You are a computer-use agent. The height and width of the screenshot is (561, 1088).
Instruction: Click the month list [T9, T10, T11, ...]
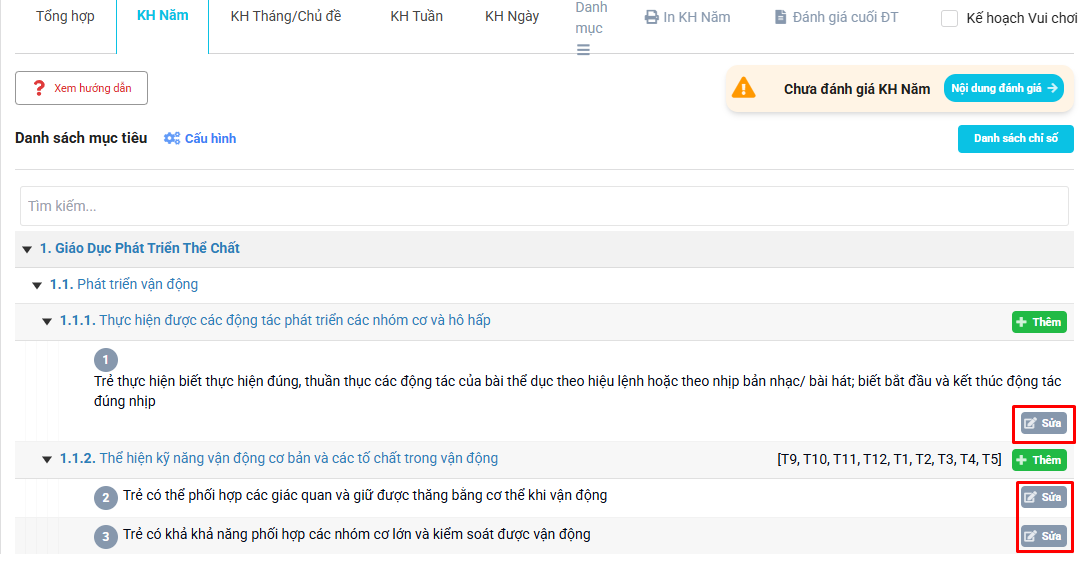click(x=889, y=460)
